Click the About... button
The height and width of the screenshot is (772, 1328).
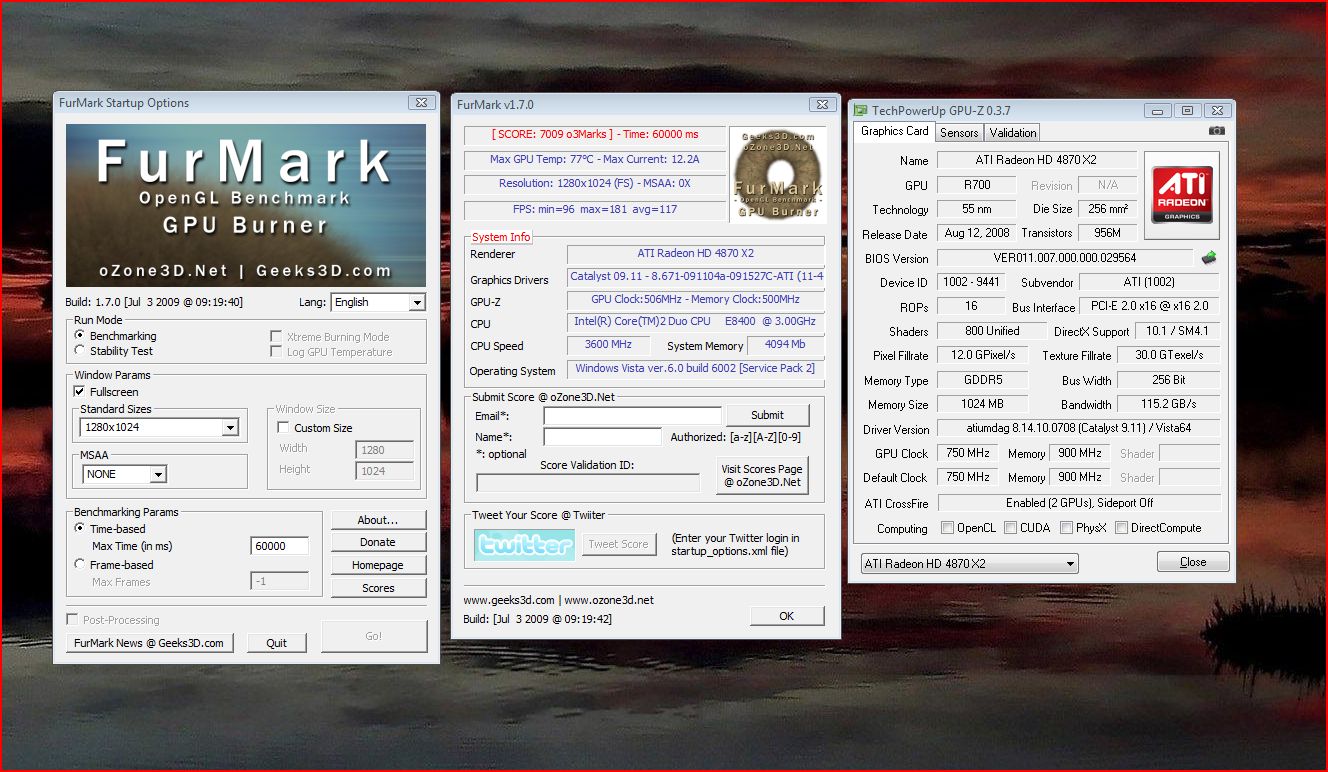[378, 520]
